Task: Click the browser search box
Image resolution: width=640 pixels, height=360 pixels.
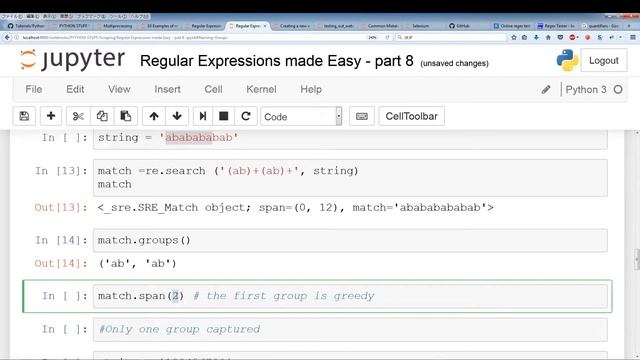Action: (x=451, y=37)
